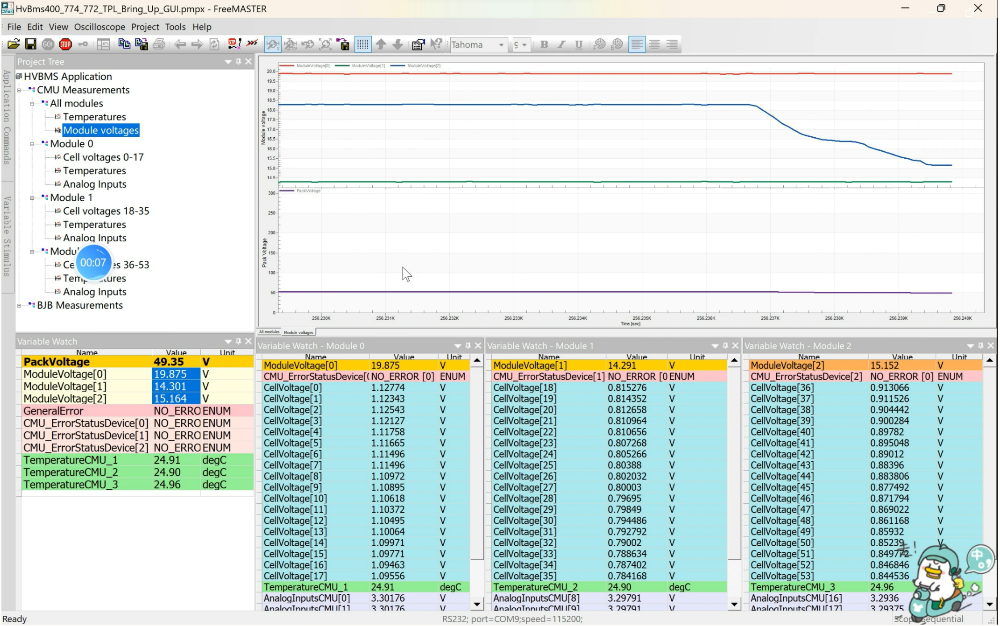Open the Tahoma font dropdown
This screenshot has width=1000, height=626.
501,44
